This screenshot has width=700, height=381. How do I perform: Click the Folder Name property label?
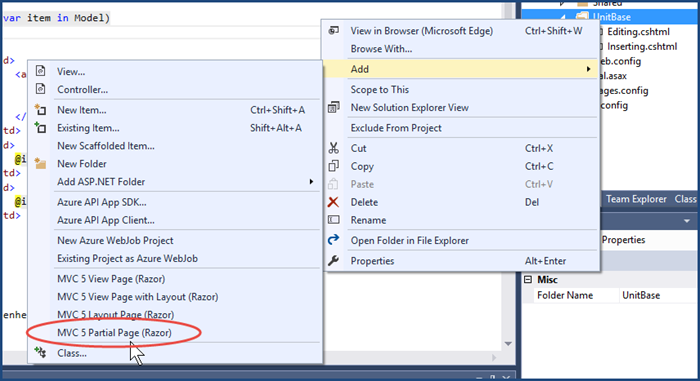pos(565,295)
